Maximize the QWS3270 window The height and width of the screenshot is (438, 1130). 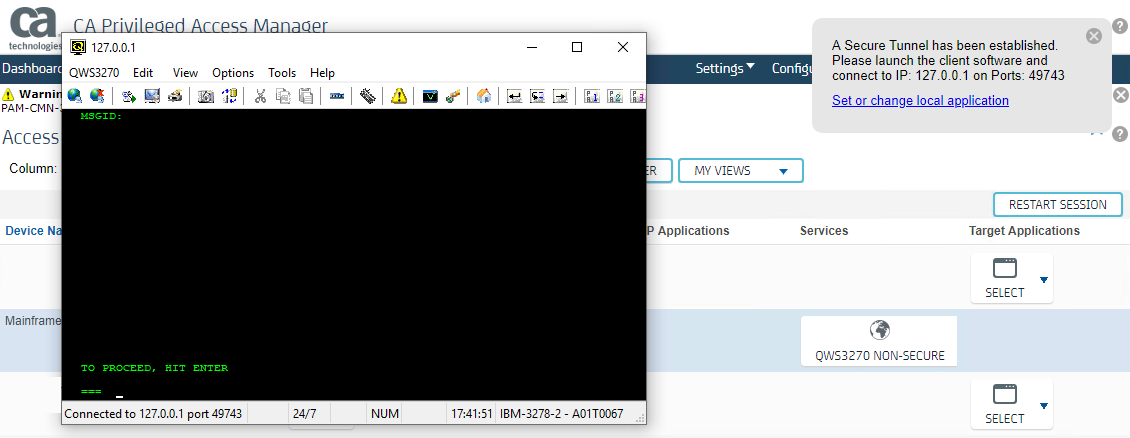pos(577,47)
